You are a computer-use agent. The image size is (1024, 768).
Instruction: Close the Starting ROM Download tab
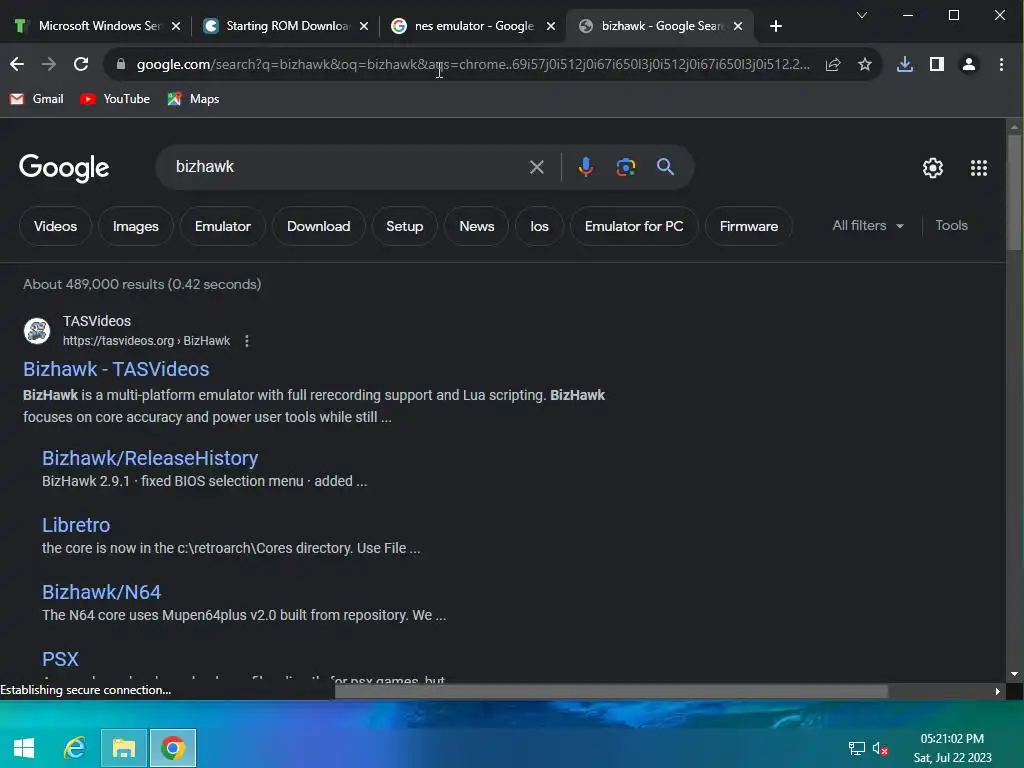(x=364, y=26)
